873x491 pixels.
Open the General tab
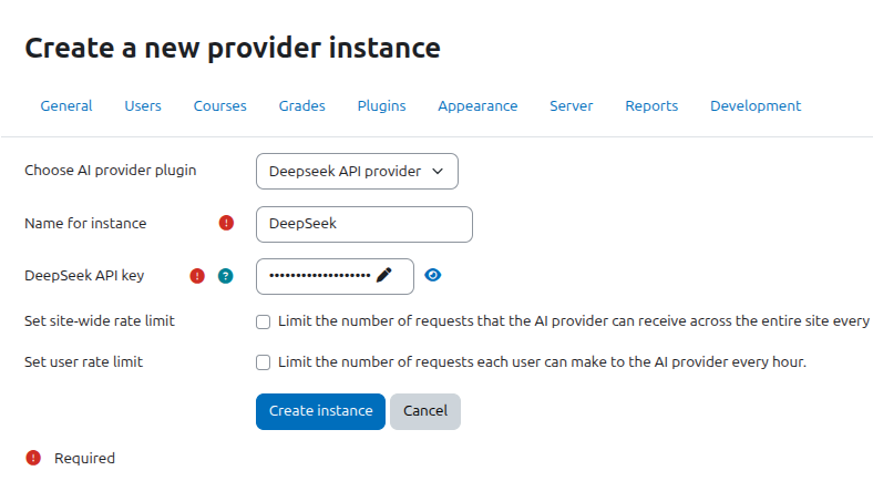pyautogui.click(x=66, y=106)
